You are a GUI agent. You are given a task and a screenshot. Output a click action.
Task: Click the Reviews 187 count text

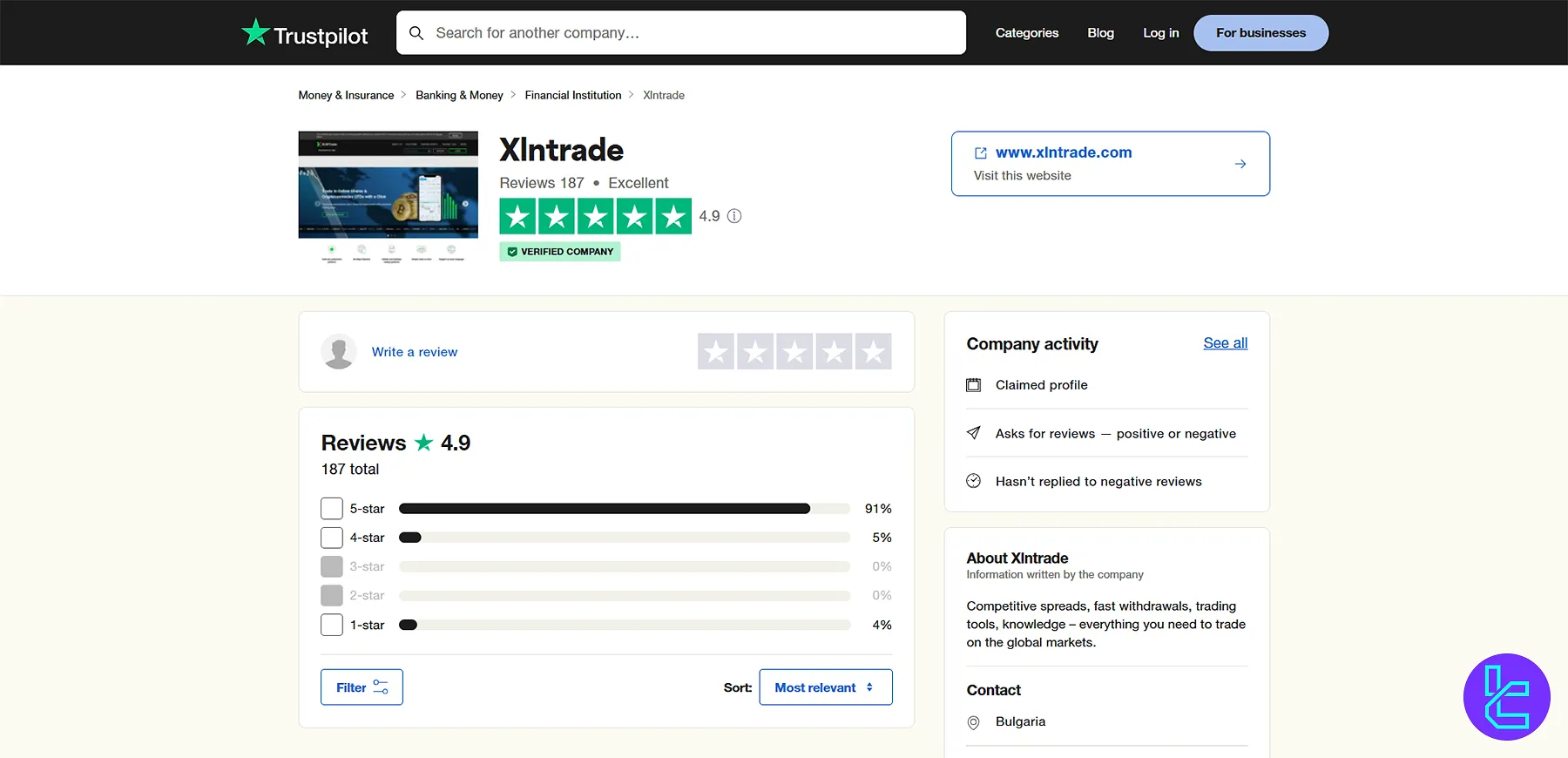pyautogui.click(x=542, y=183)
